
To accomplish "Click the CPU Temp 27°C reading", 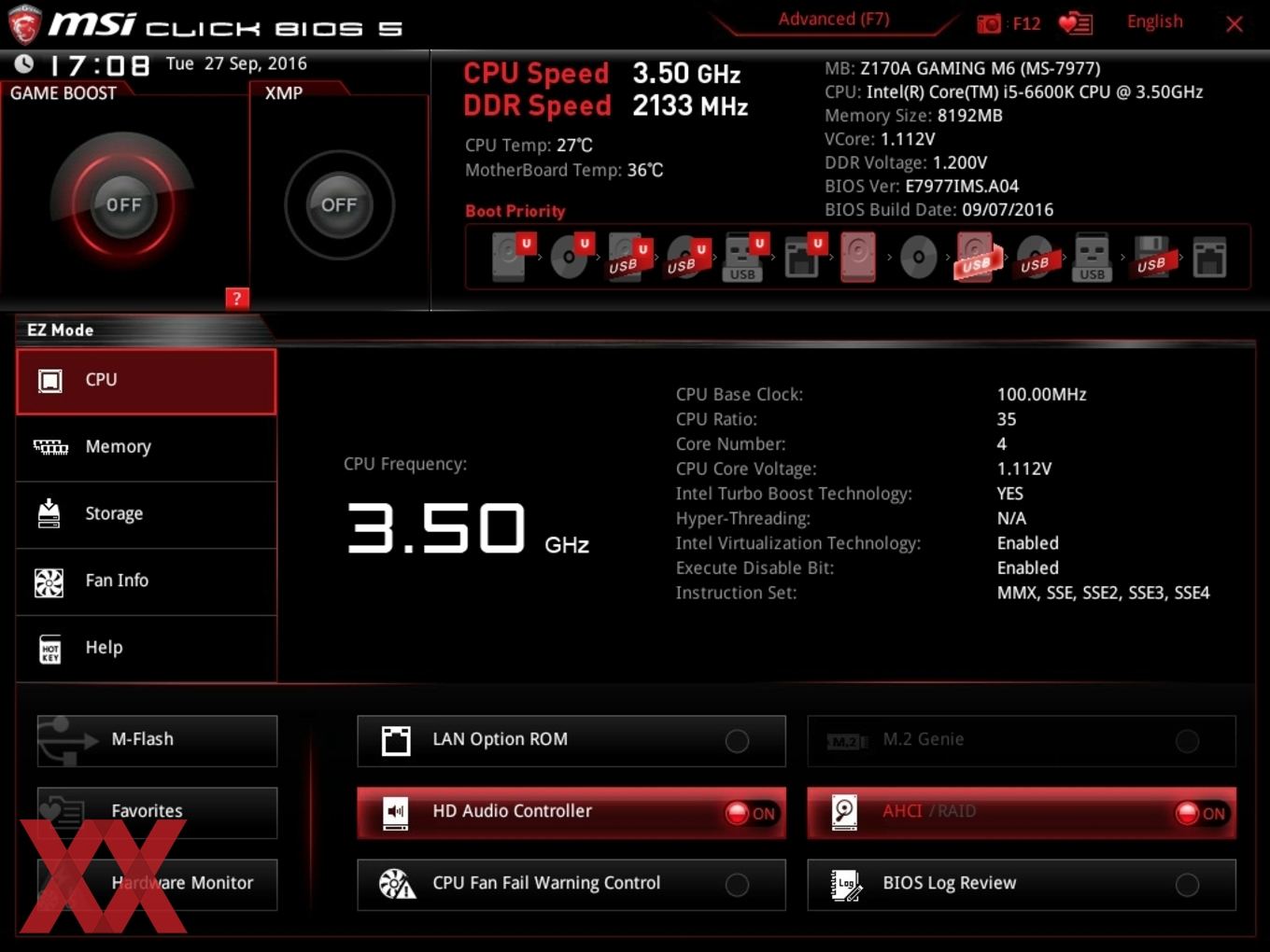I will click(529, 146).
